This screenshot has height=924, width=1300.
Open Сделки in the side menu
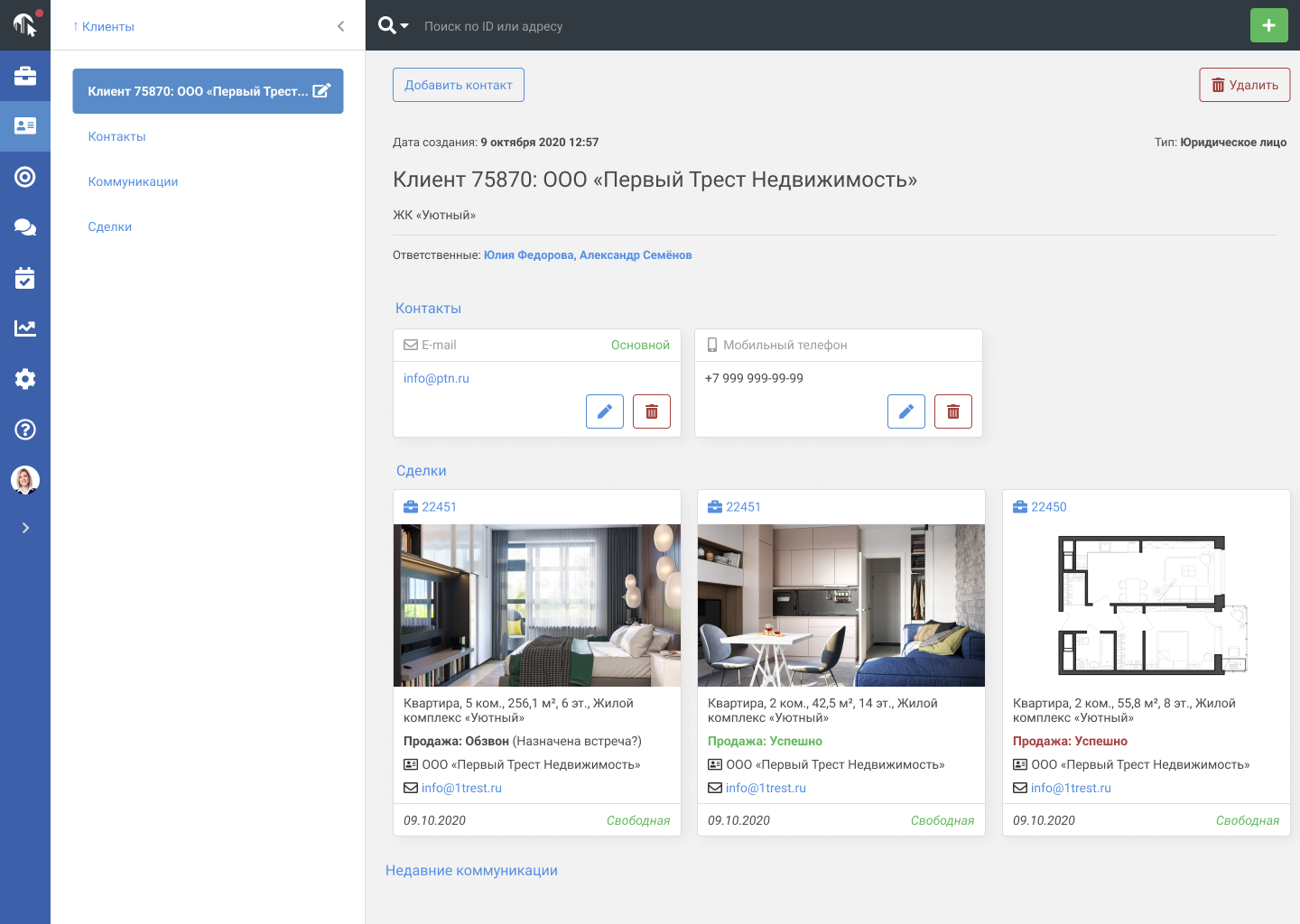click(110, 226)
